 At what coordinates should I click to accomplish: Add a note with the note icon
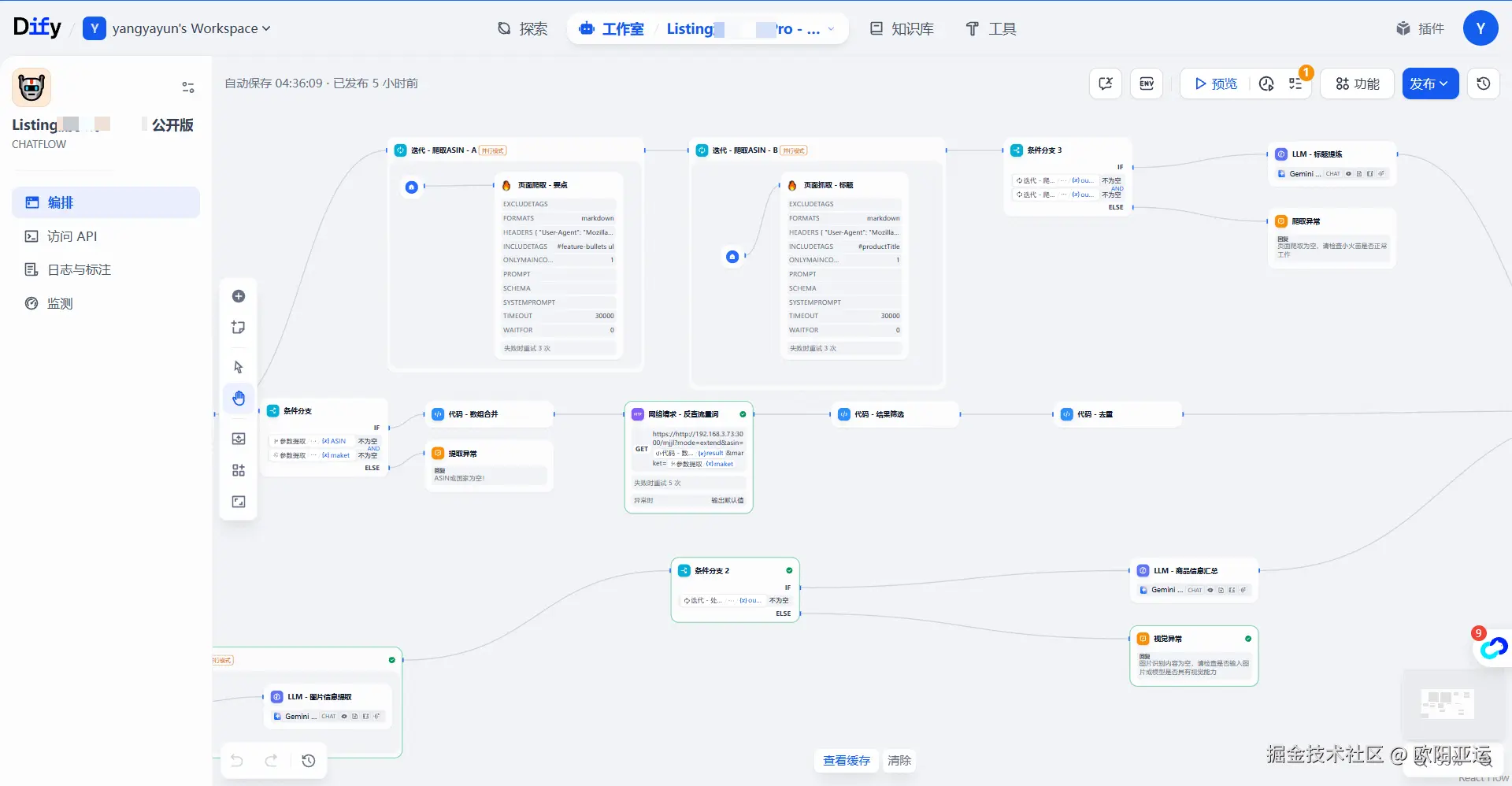(x=239, y=328)
